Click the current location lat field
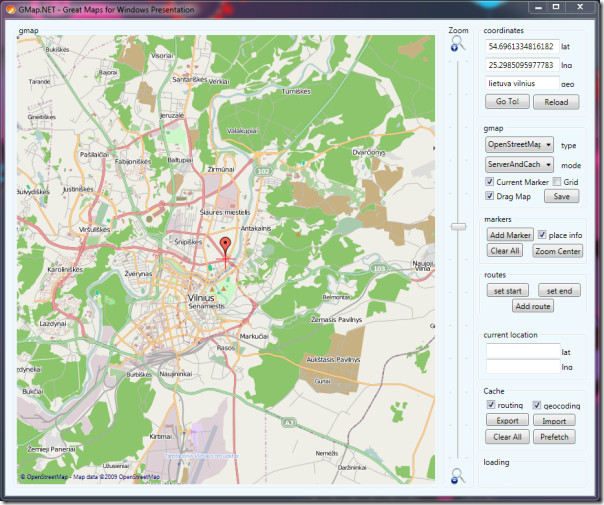This screenshot has width=604, height=505. click(x=523, y=351)
